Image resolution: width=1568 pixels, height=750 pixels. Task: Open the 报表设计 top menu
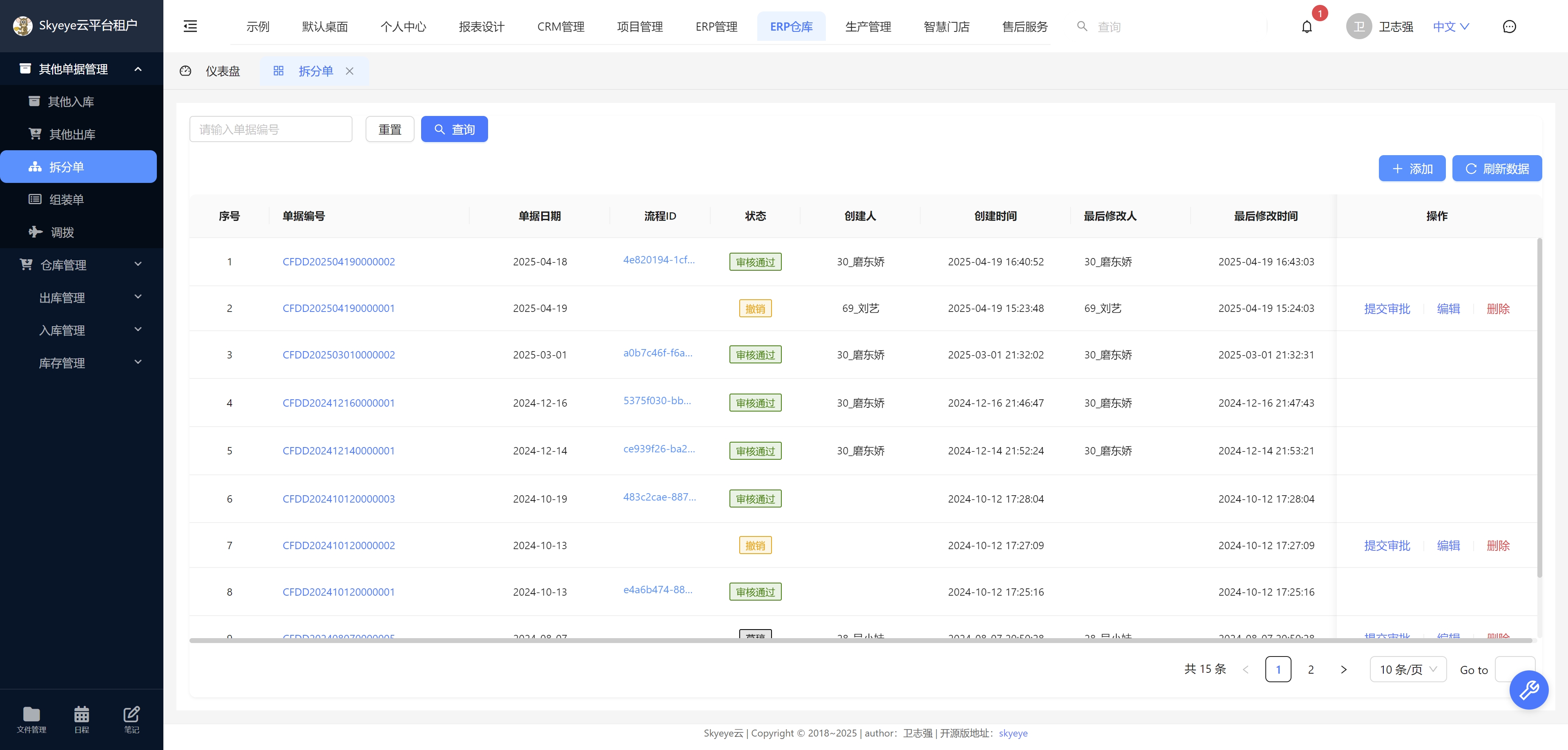pyautogui.click(x=482, y=26)
